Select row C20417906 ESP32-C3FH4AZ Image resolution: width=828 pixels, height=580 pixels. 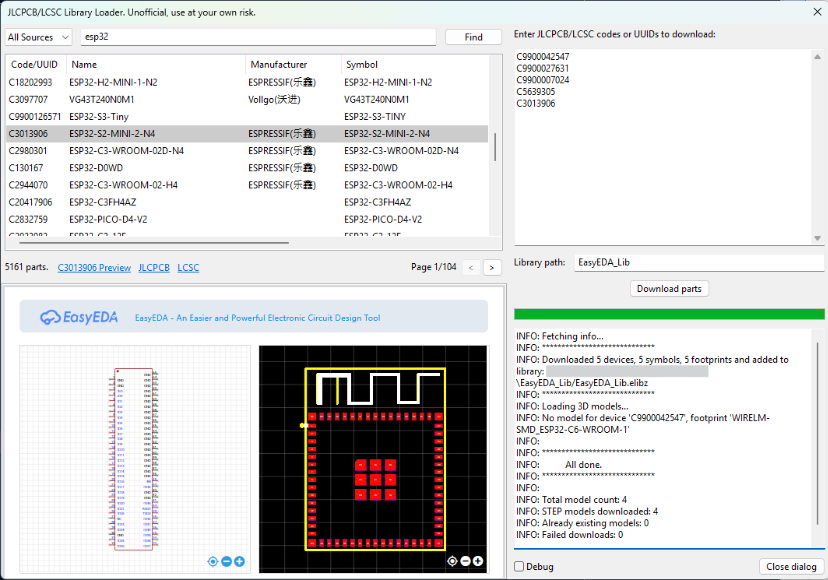click(247, 202)
